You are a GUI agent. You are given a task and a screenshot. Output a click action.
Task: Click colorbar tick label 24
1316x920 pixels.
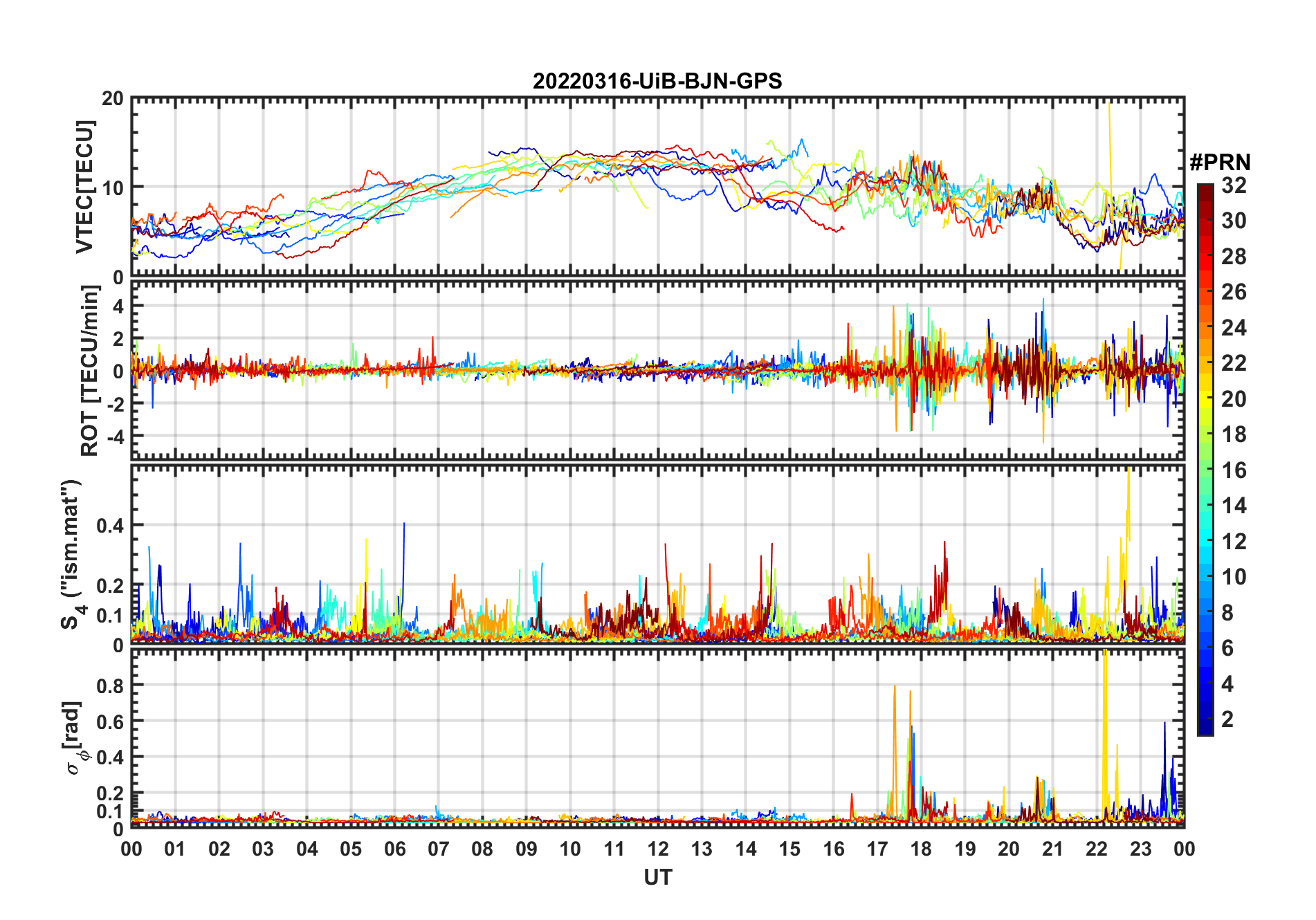[x=1234, y=328]
